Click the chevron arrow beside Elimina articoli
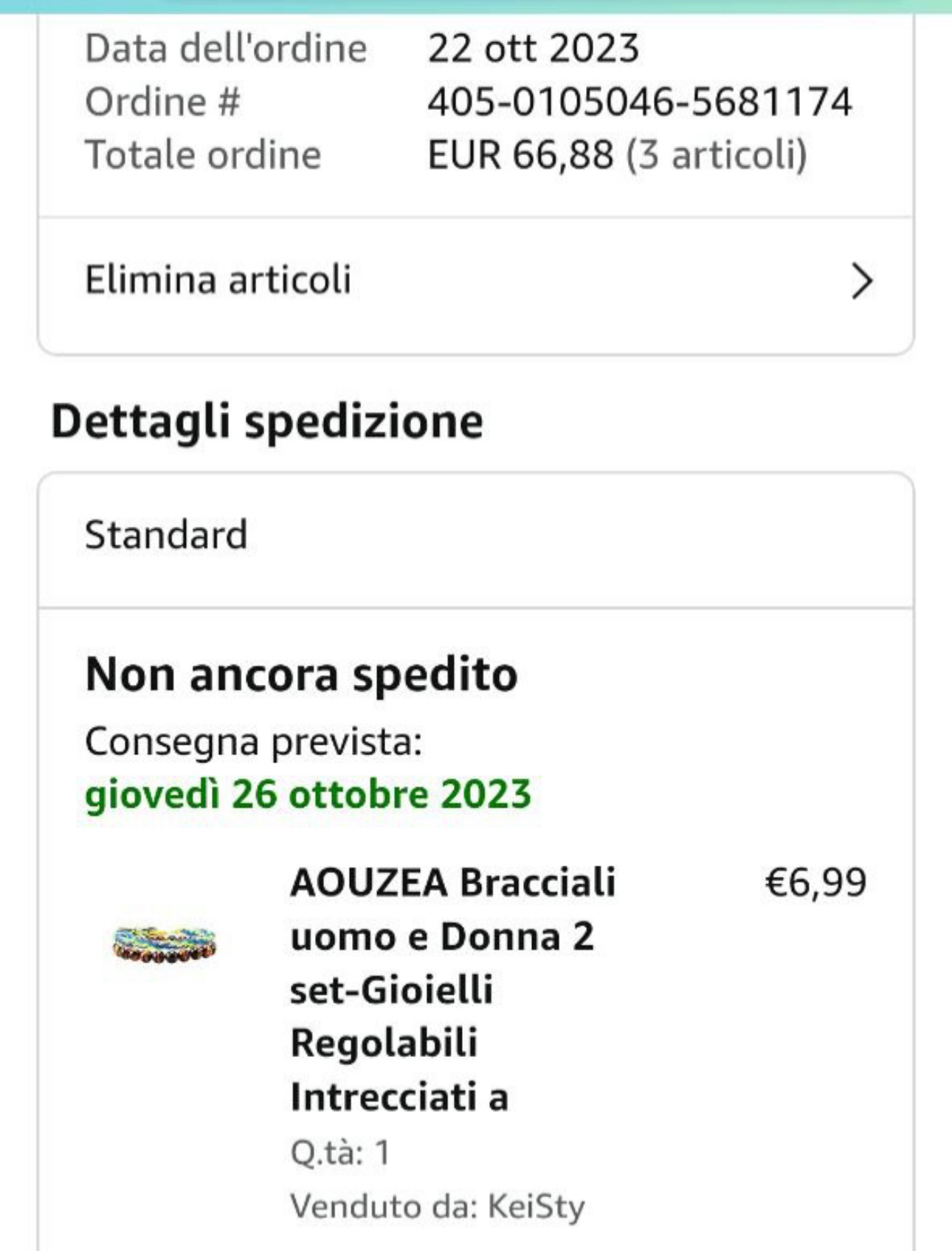 pos(861,281)
